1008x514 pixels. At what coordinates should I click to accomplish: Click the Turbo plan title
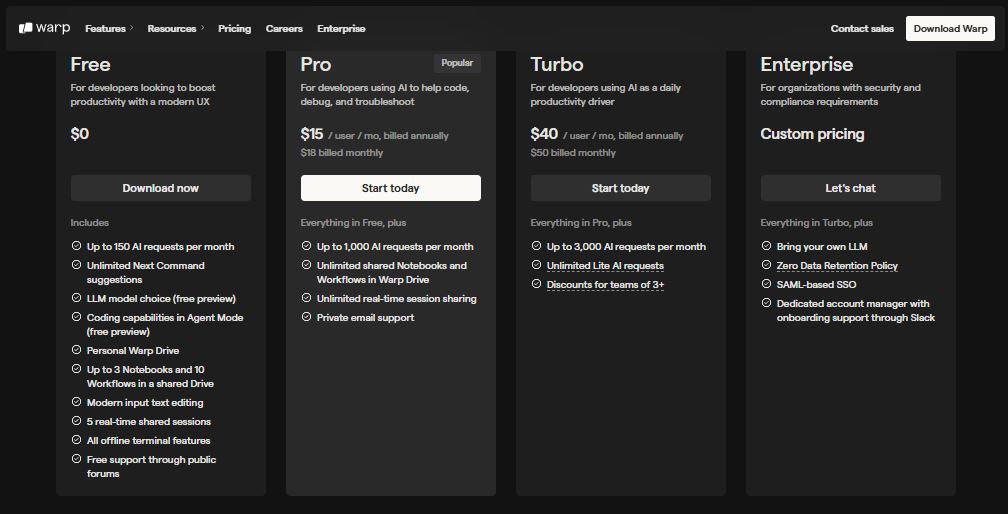tap(557, 64)
